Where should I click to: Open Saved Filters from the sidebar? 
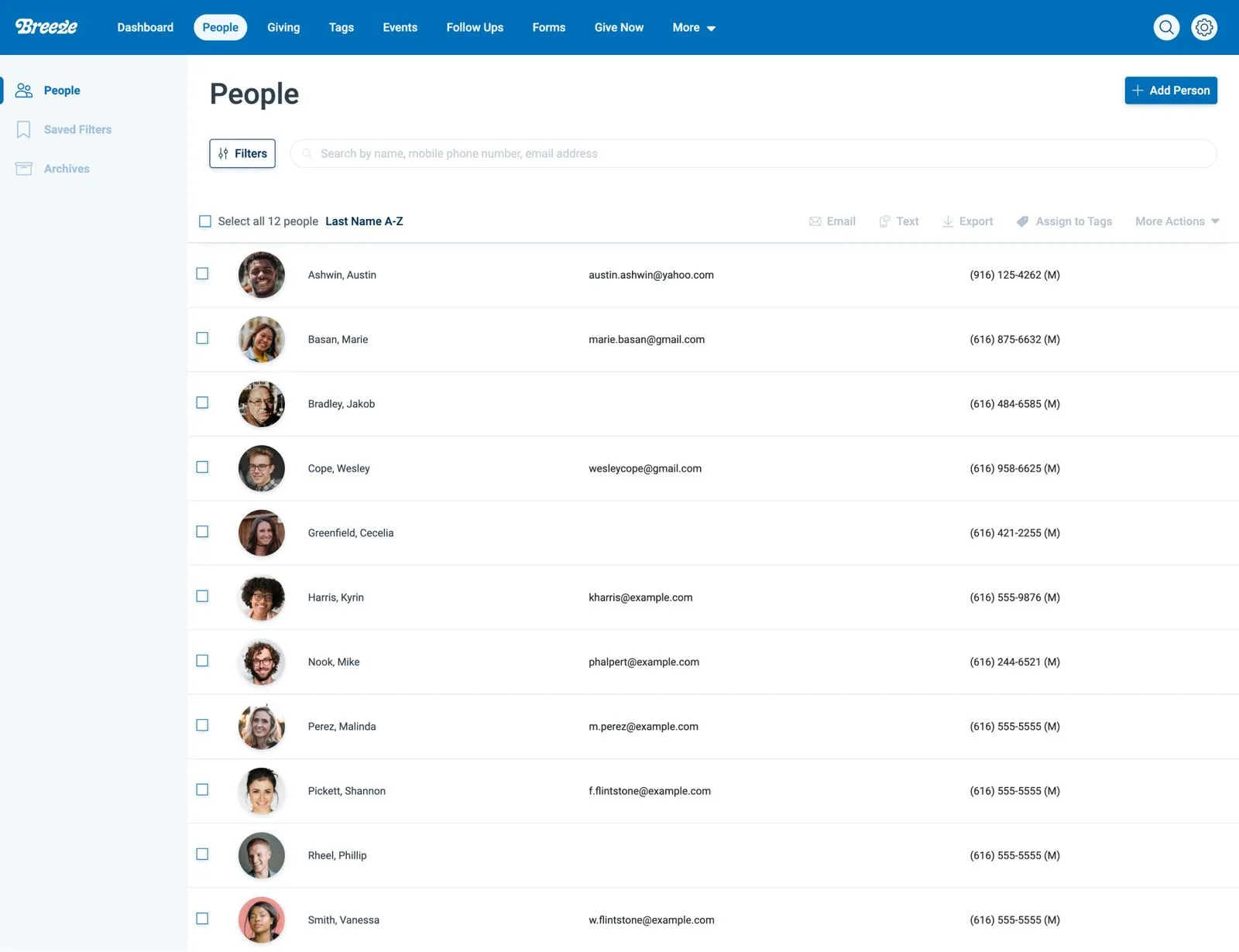coord(77,129)
